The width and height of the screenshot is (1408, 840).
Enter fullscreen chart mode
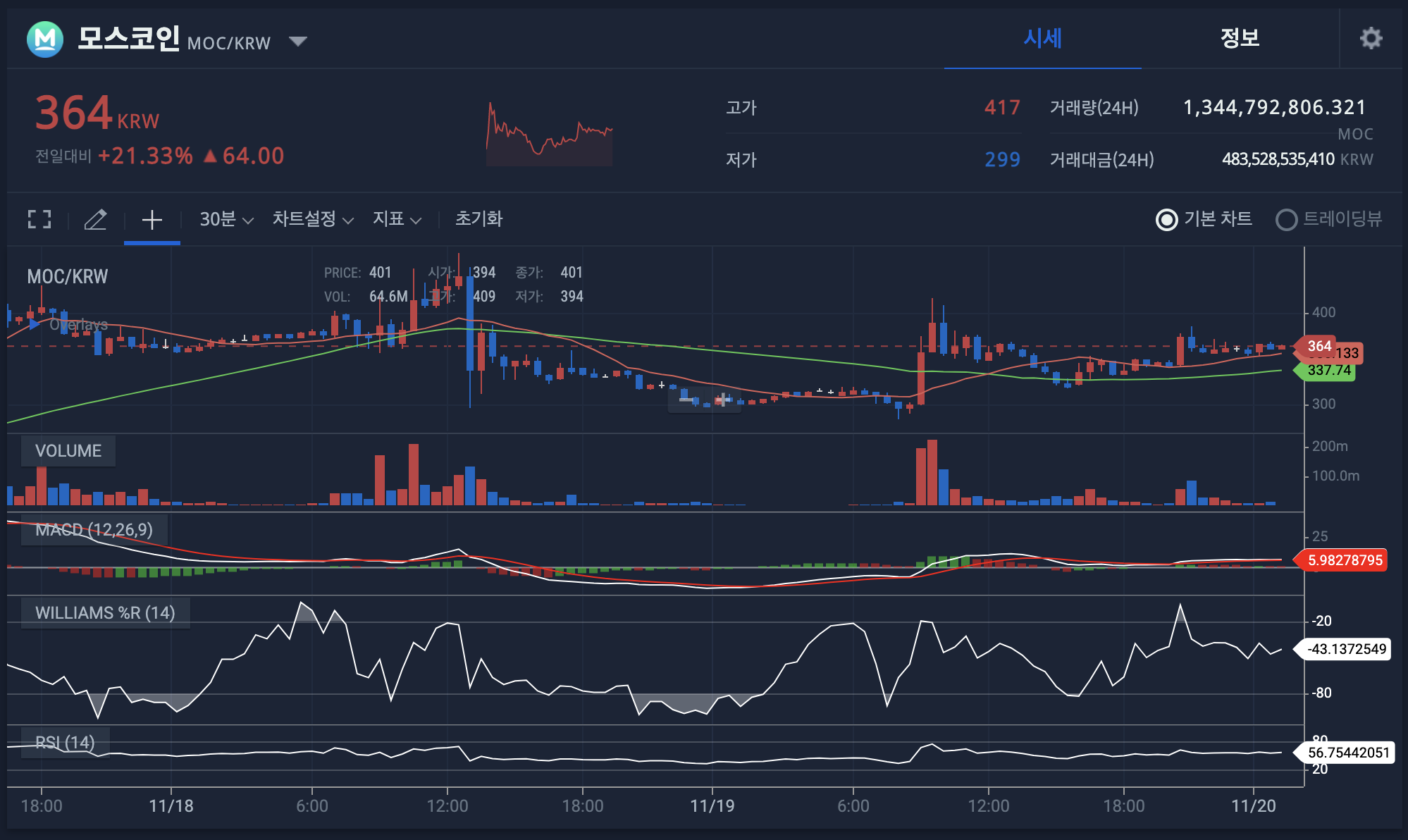(x=39, y=219)
